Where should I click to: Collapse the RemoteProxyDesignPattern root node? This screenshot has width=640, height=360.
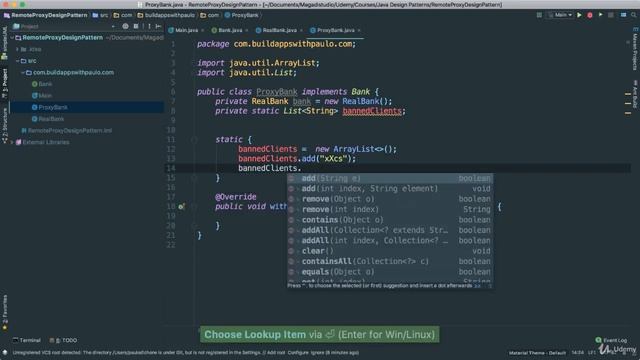coord(12,38)
